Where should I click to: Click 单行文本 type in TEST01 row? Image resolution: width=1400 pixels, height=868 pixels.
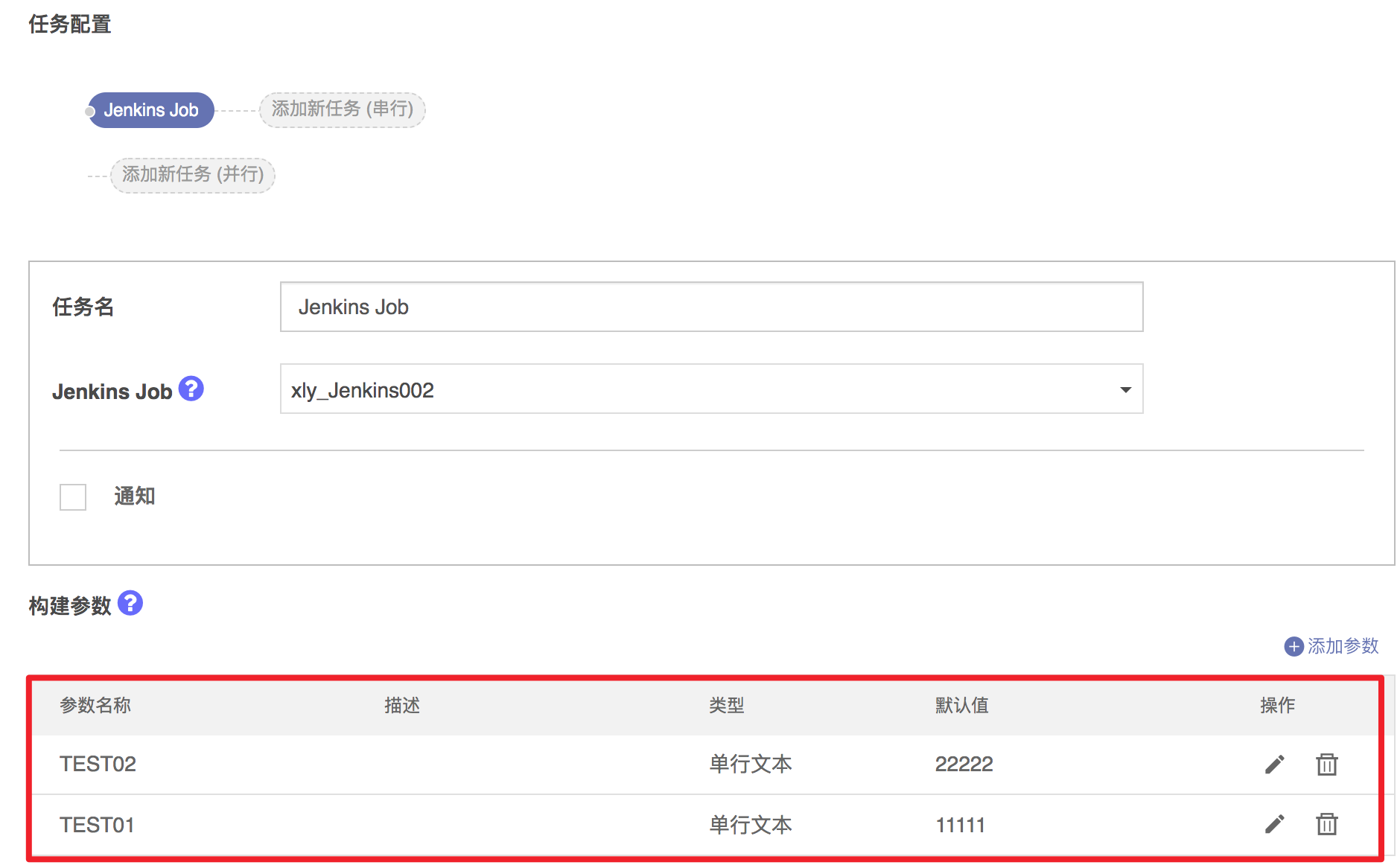pyautogui.click(x=751, y=825)
